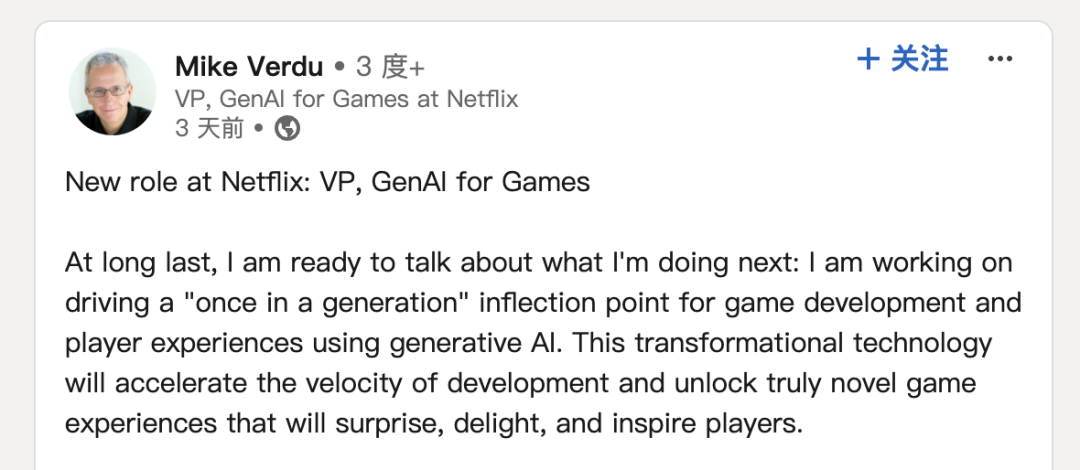This screenshot has height=470, width=1080.
Task: Click the word Netflix in the post title
Action: 265,182
